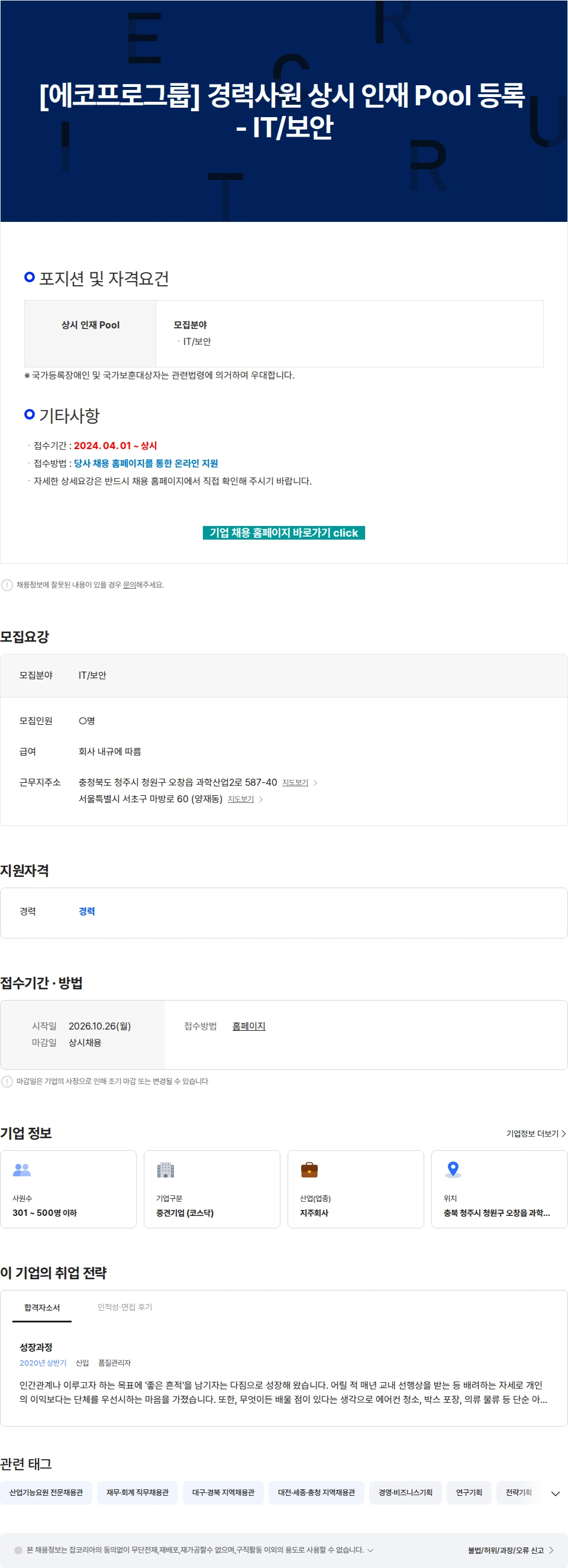The image size is (568, 1568).
Task: Select the 재무·회계 직무채용관 tag
Action: point(138,1492)
